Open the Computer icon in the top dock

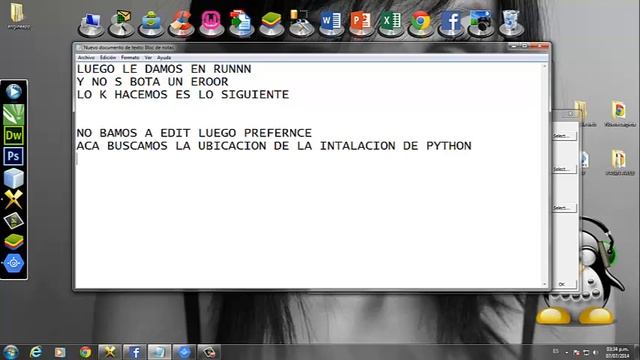pos(91,23)
